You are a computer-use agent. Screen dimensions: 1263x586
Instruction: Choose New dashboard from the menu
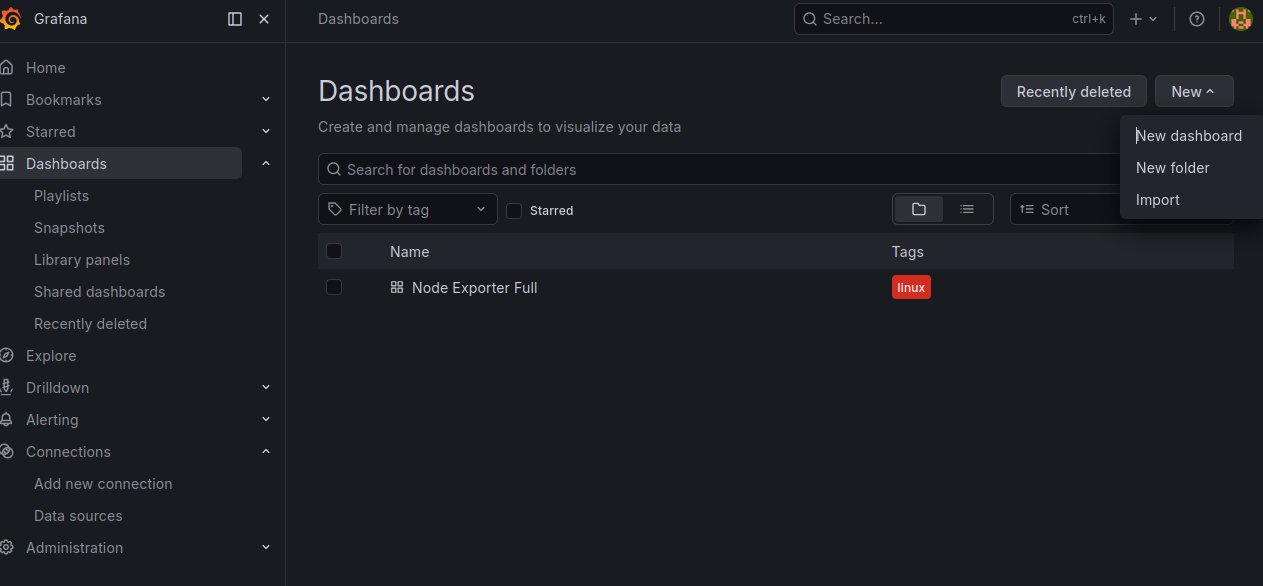[1189, 136]
